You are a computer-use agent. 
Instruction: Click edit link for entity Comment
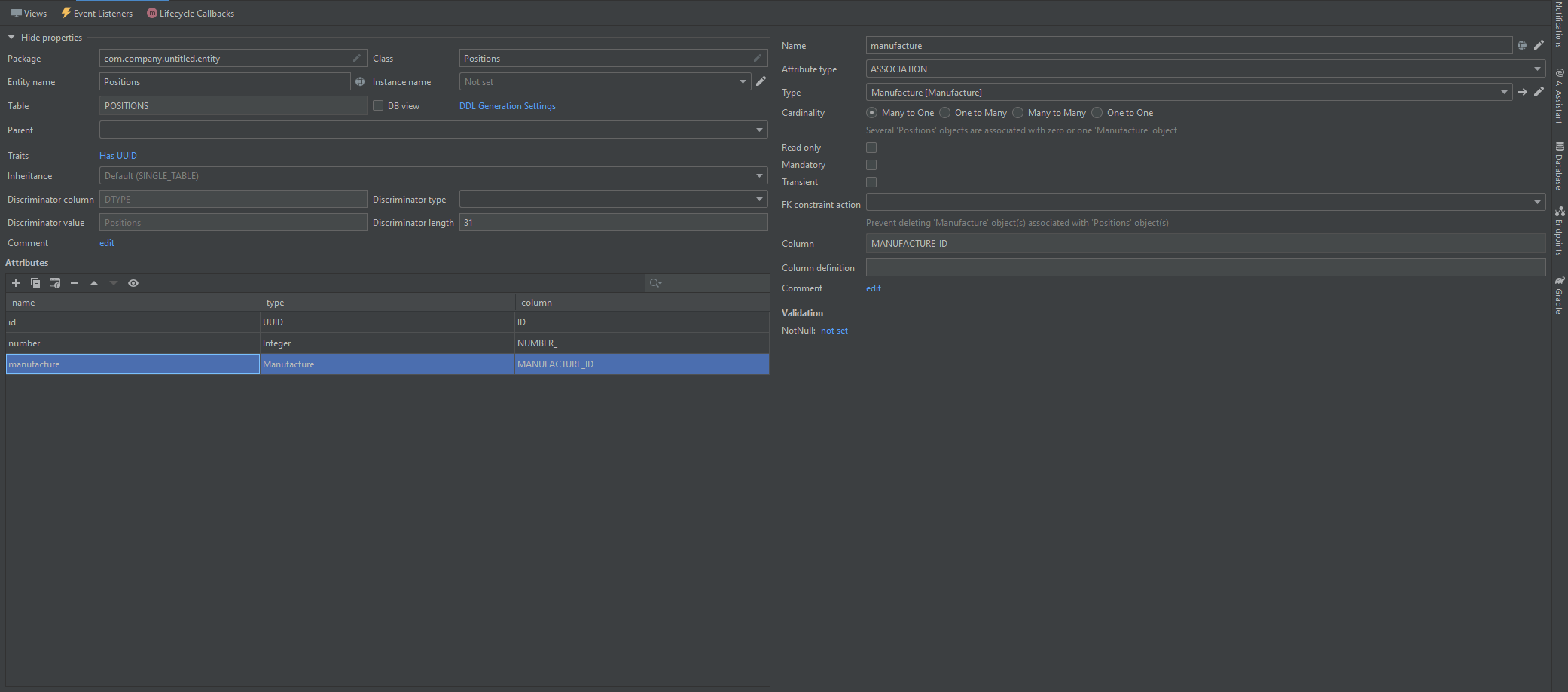(x=107, y=243)
